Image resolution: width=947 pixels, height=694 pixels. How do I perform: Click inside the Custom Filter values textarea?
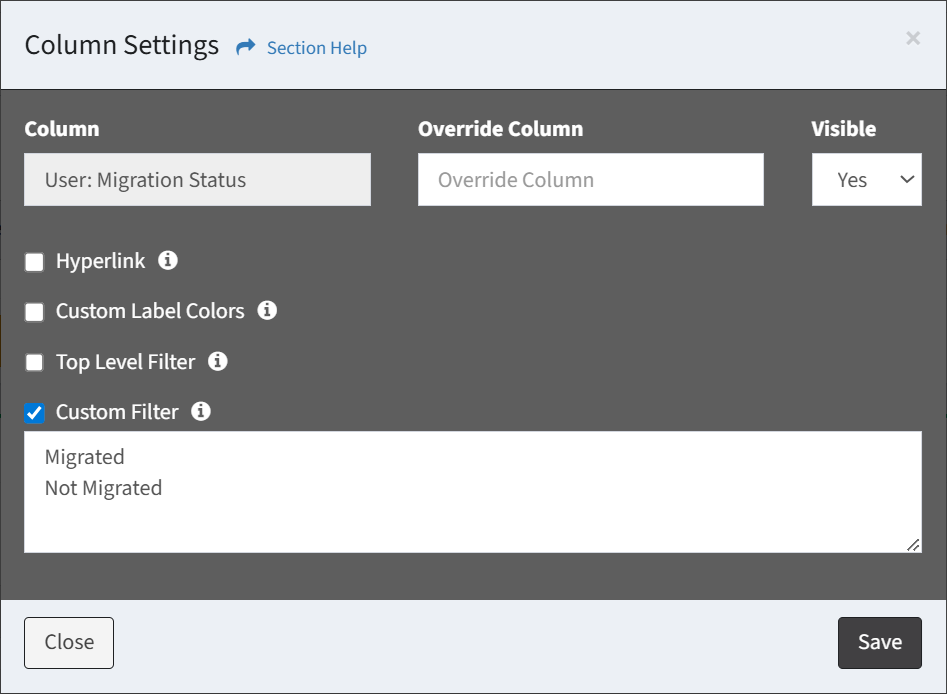pos(473,492)
